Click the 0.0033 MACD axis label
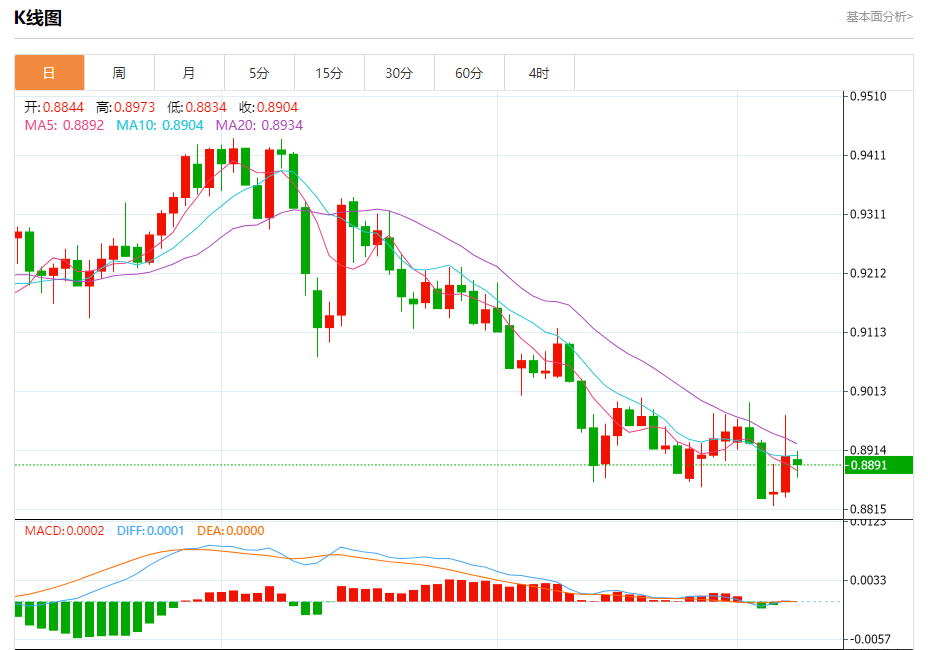The image size is (928, 650). pos(868,580)
